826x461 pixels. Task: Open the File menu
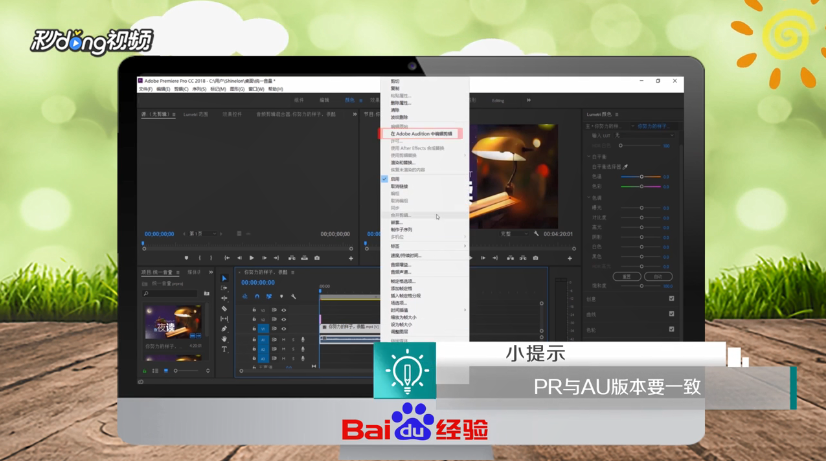[x=145, y=89]
